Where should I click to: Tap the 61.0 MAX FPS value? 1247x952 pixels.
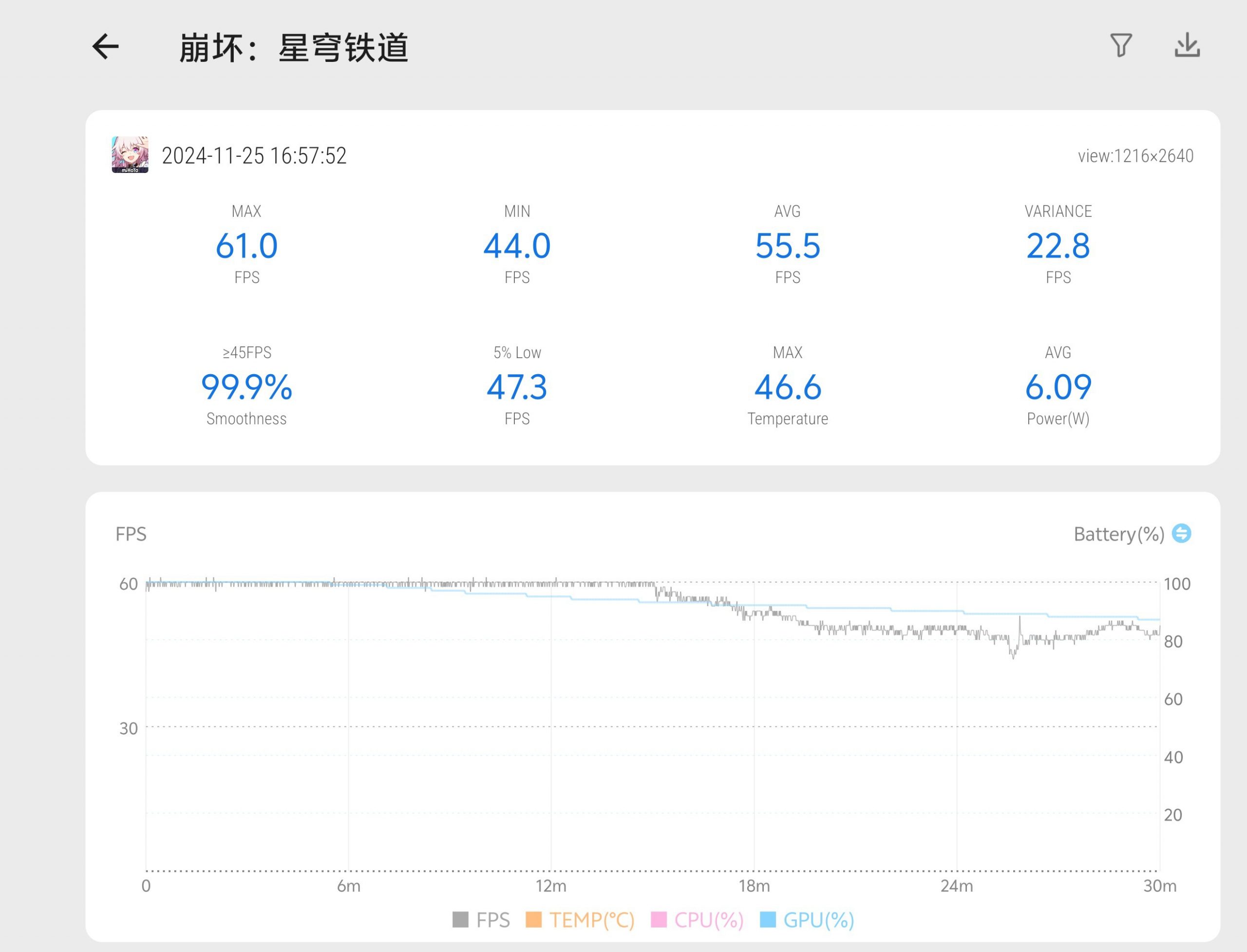246,246
